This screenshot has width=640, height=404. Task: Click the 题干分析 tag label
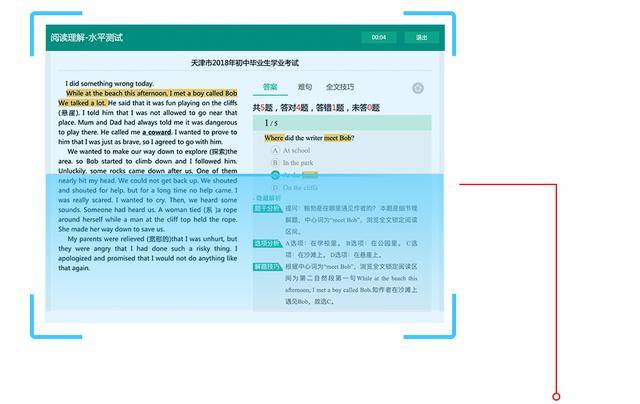pyautogui.click(x=268, y=209)
